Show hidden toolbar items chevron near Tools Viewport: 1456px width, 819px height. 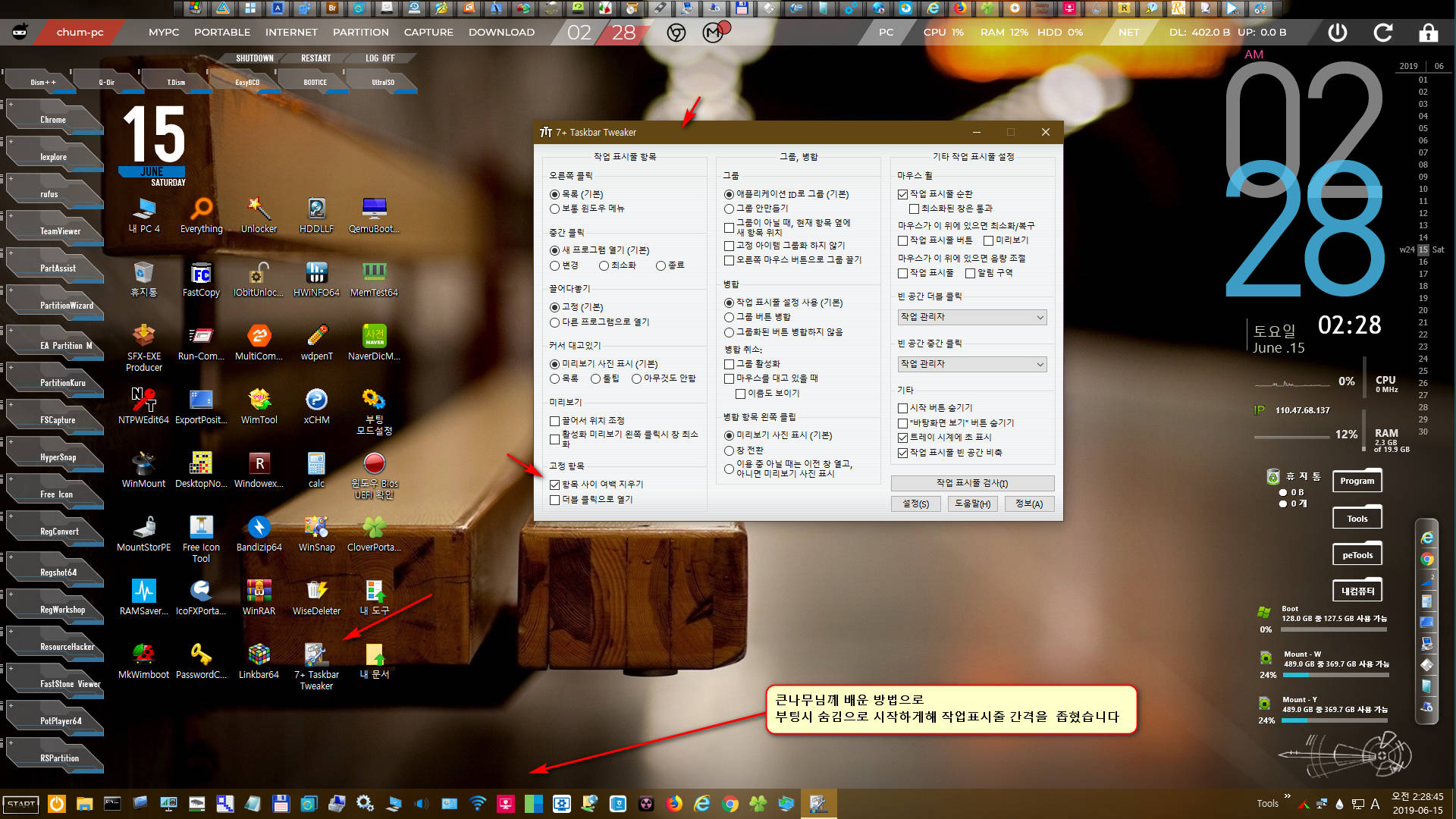click(1287, 796)
